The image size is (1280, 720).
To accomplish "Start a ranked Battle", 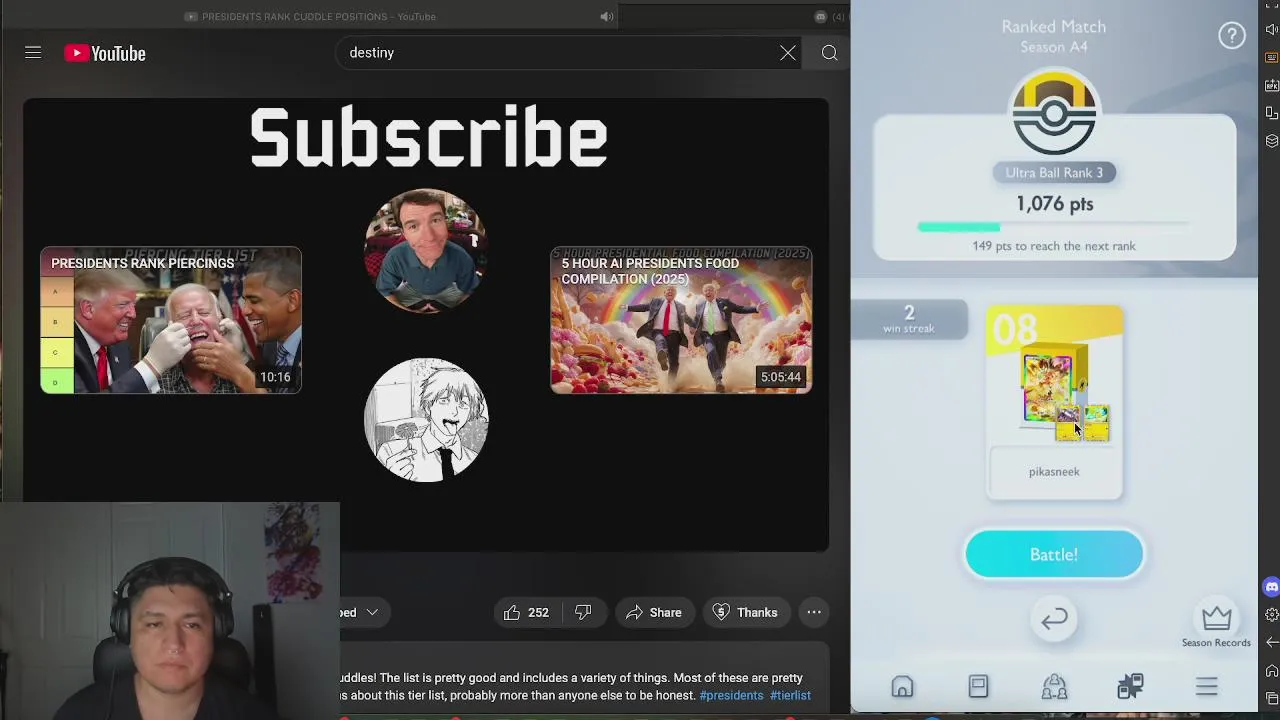I will (1054, 554).
